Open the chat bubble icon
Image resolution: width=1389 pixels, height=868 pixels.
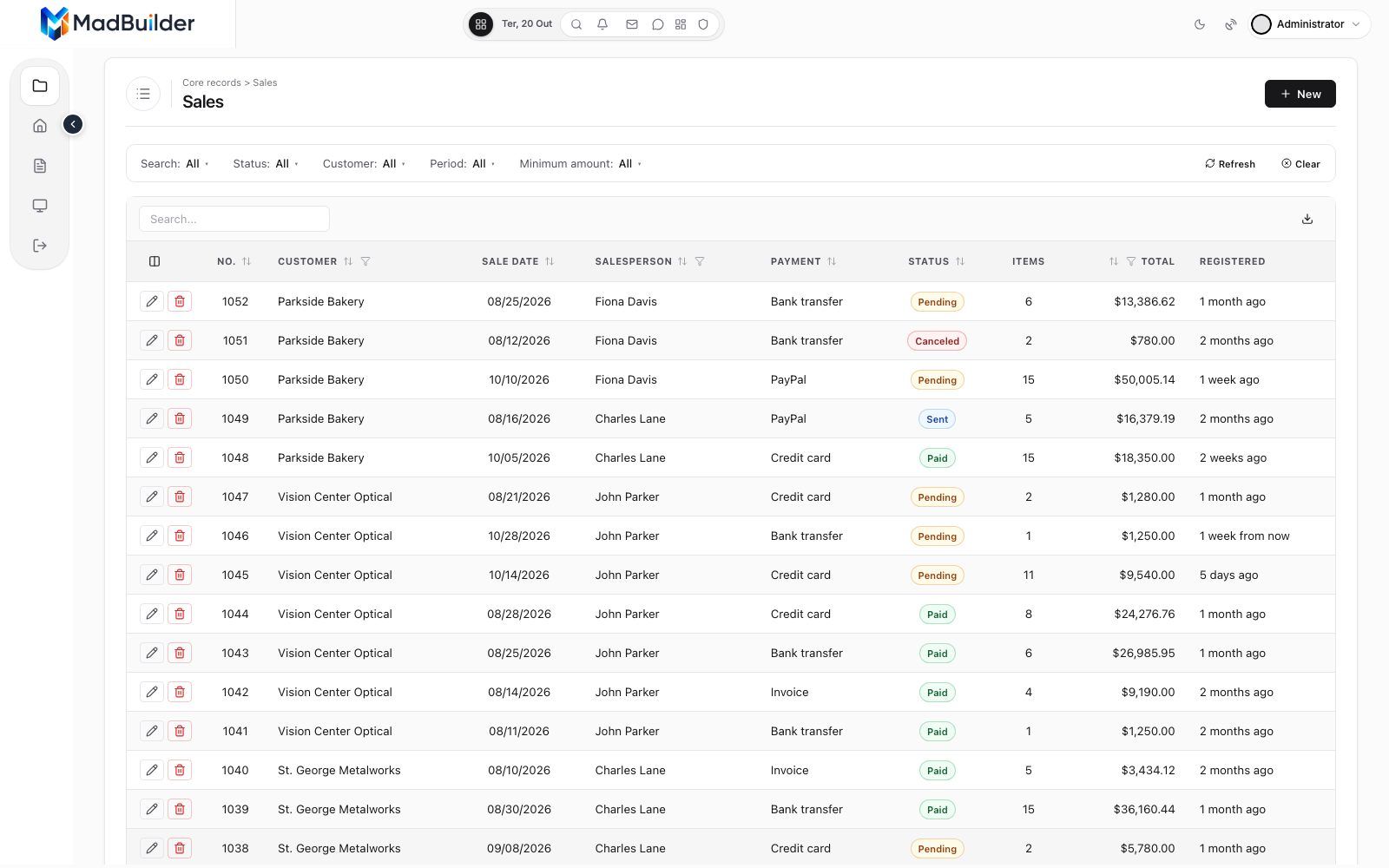click(658, 24)
